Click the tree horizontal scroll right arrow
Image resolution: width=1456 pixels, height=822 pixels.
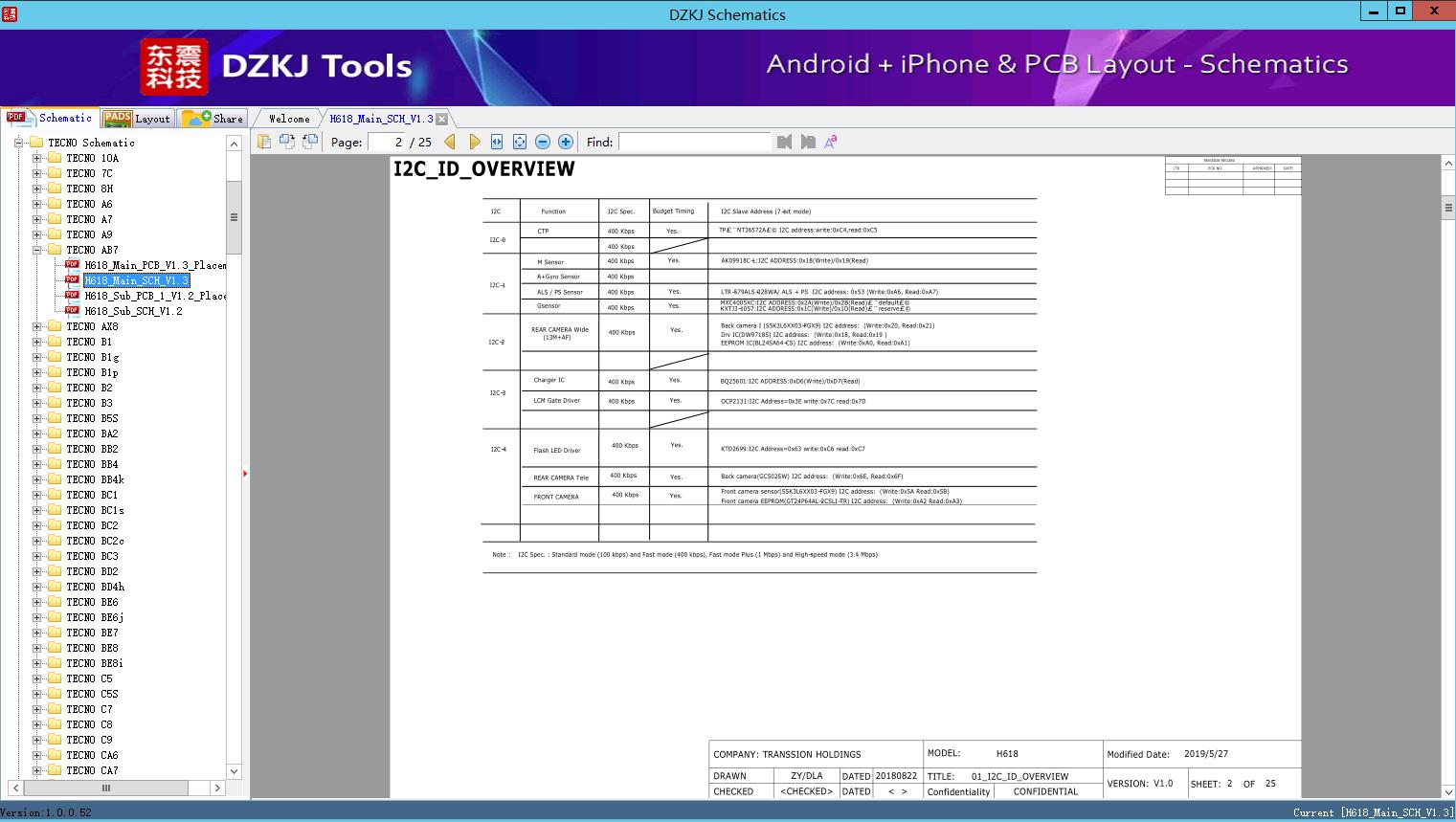tap(218, 789)
